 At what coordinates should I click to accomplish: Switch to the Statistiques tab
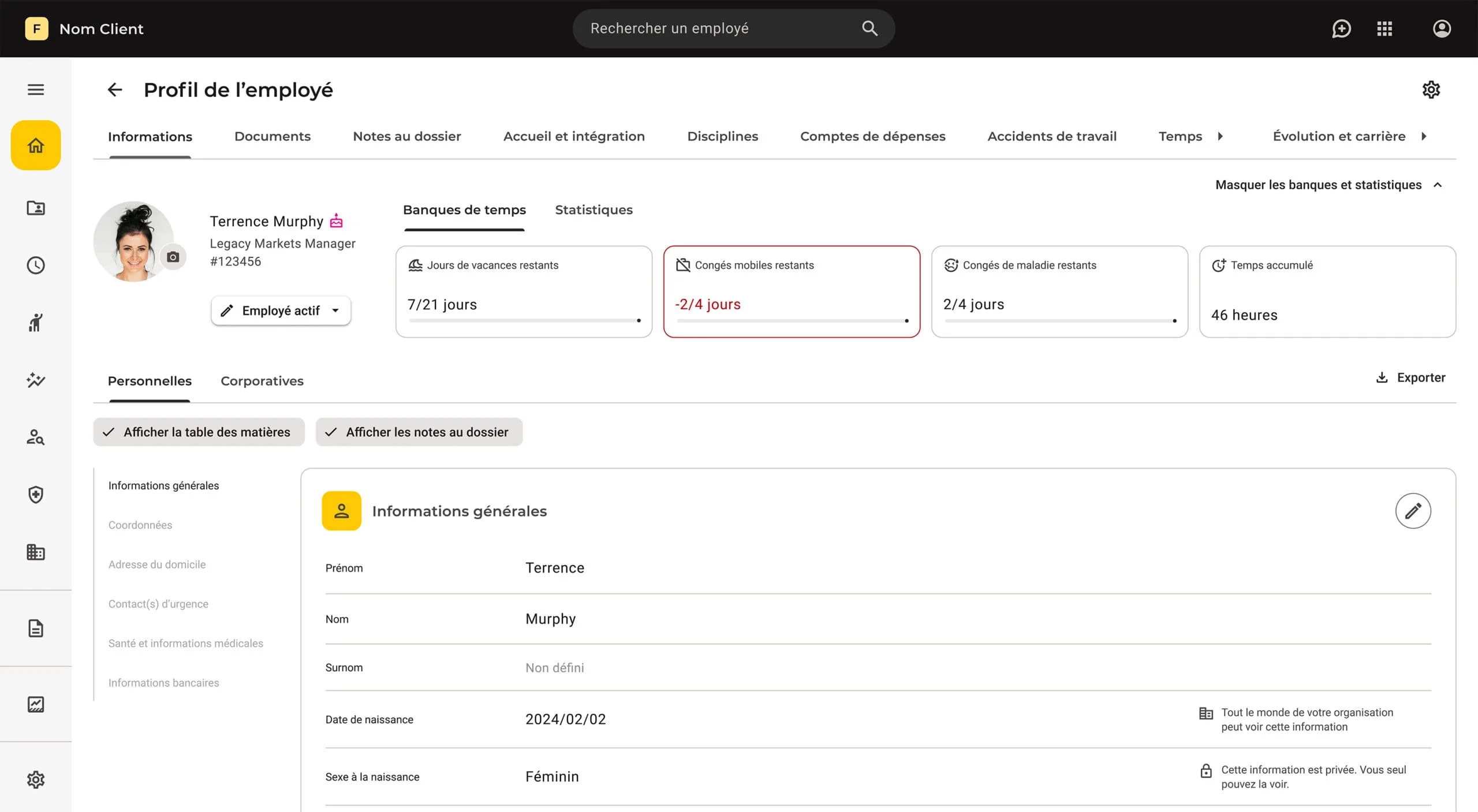tap(594, 210)
